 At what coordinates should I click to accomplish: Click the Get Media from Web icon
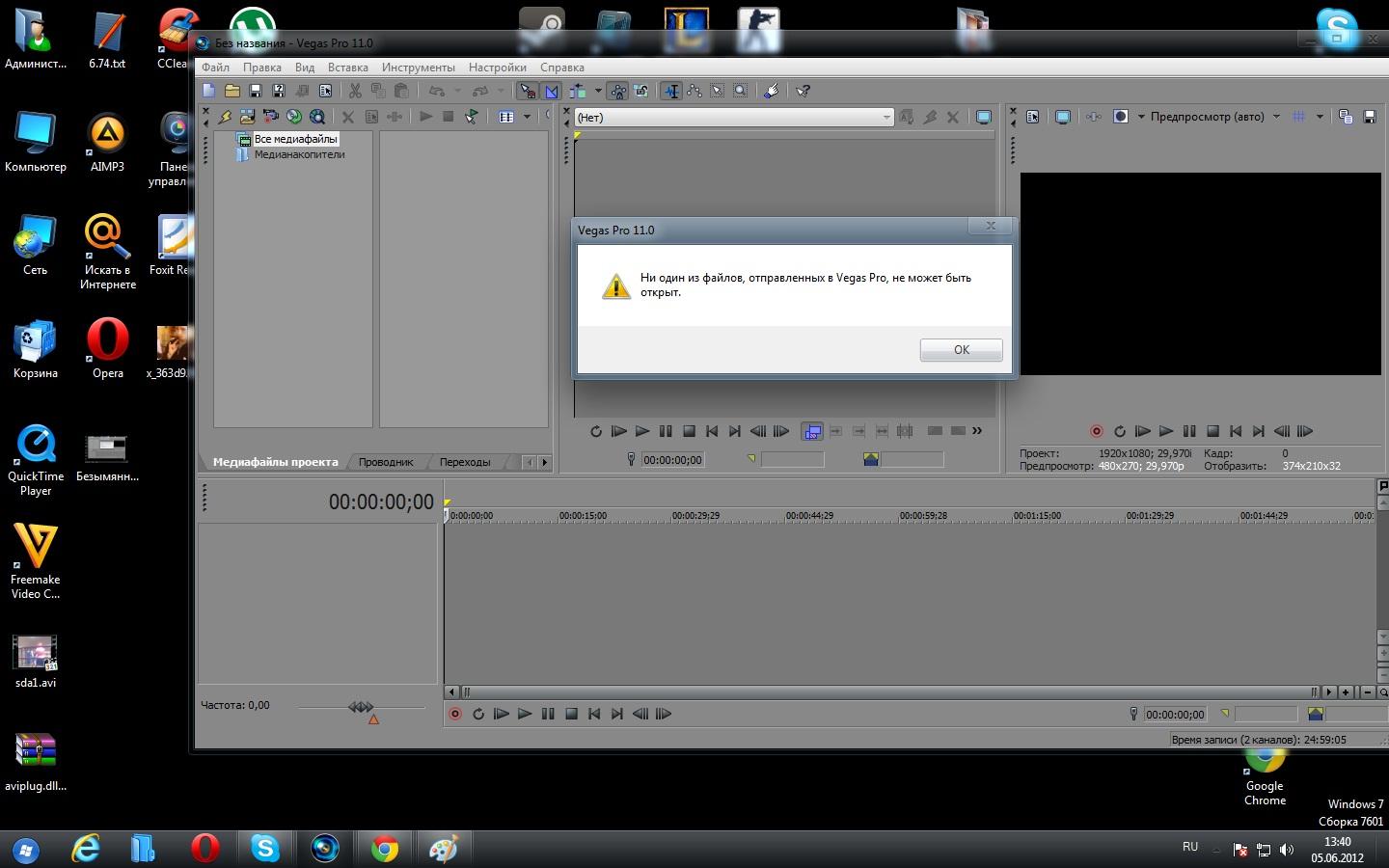[317, 117]
